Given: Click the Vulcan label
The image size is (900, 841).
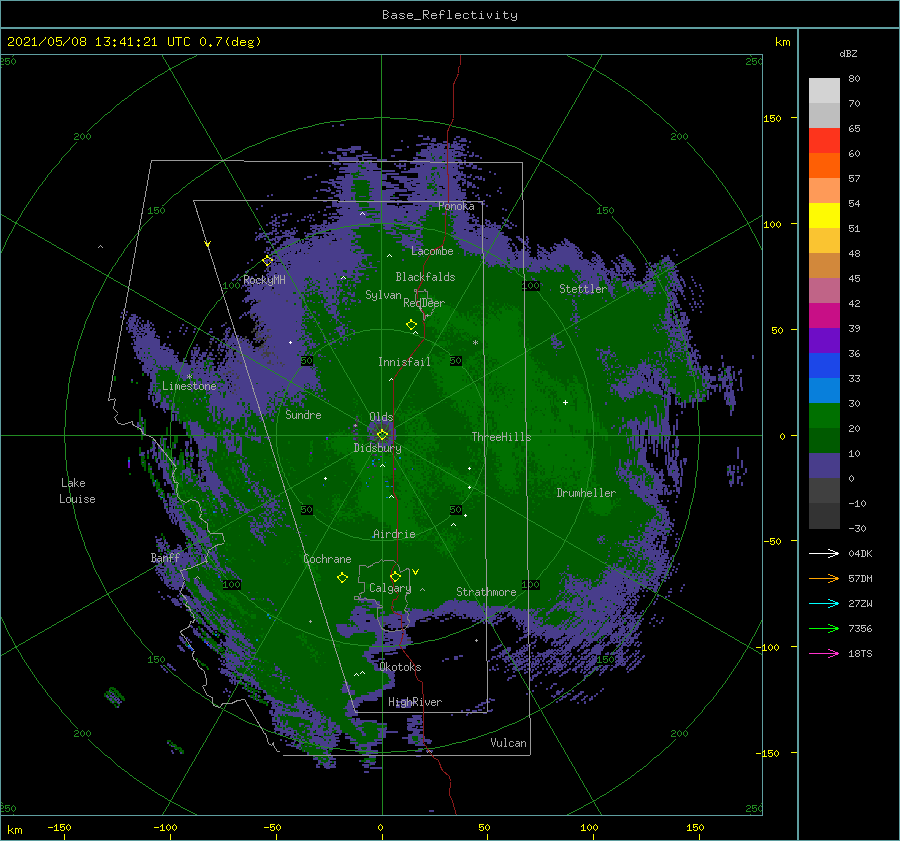Looking at the screenshot, I should [x=509, y=743].
